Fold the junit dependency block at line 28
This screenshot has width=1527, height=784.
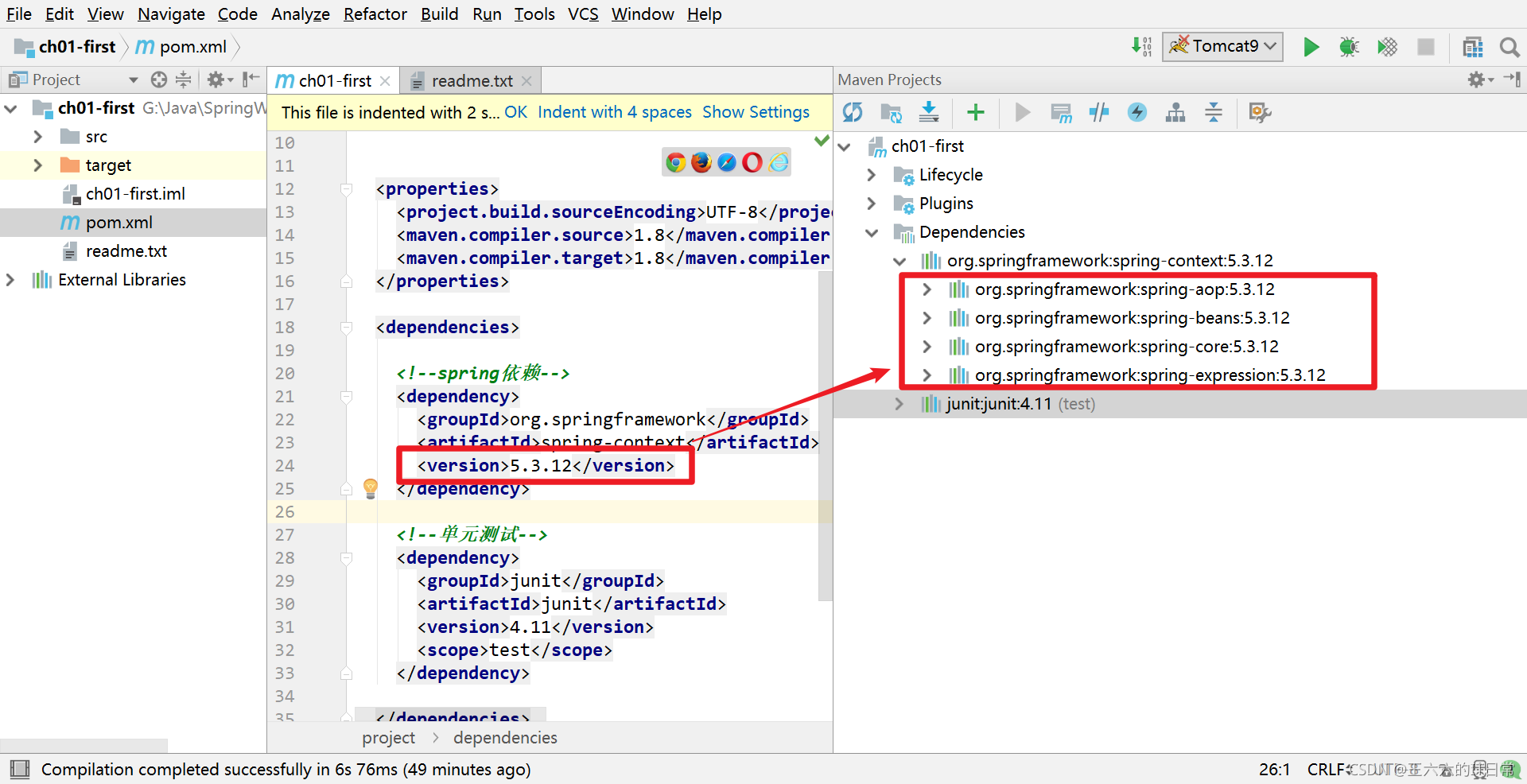point(346,558)
